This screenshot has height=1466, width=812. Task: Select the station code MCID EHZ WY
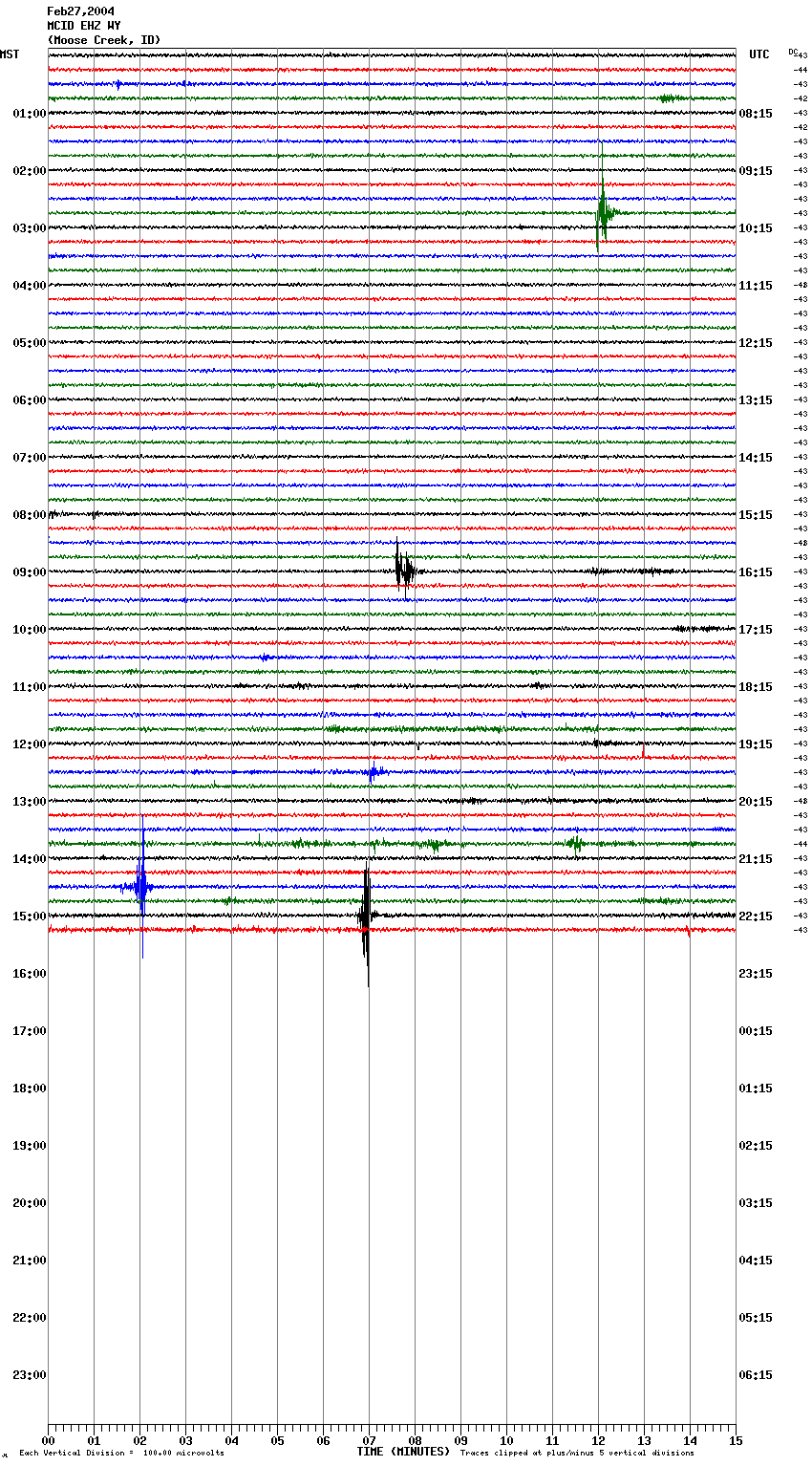(84, 26)
